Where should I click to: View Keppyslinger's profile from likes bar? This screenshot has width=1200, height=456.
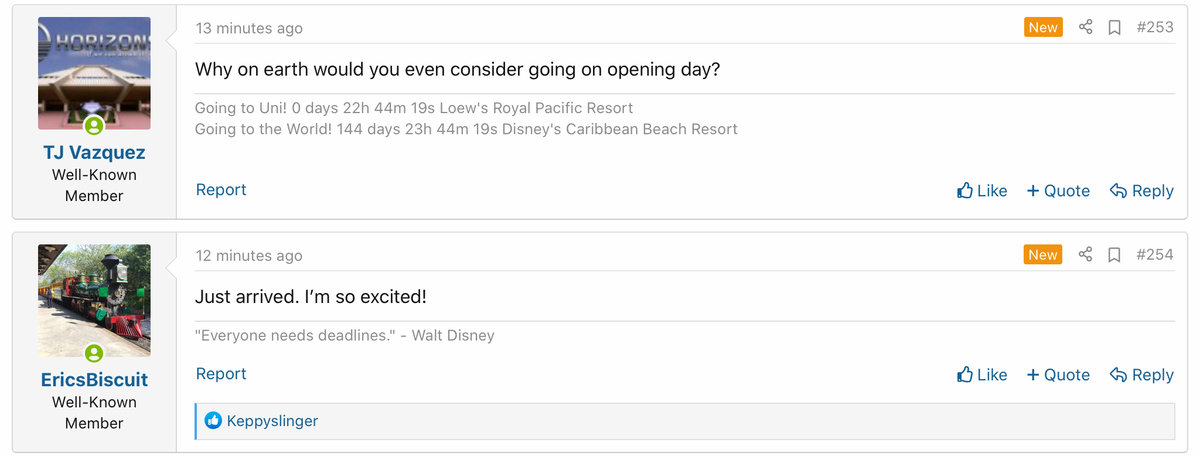tap(272, 421)
